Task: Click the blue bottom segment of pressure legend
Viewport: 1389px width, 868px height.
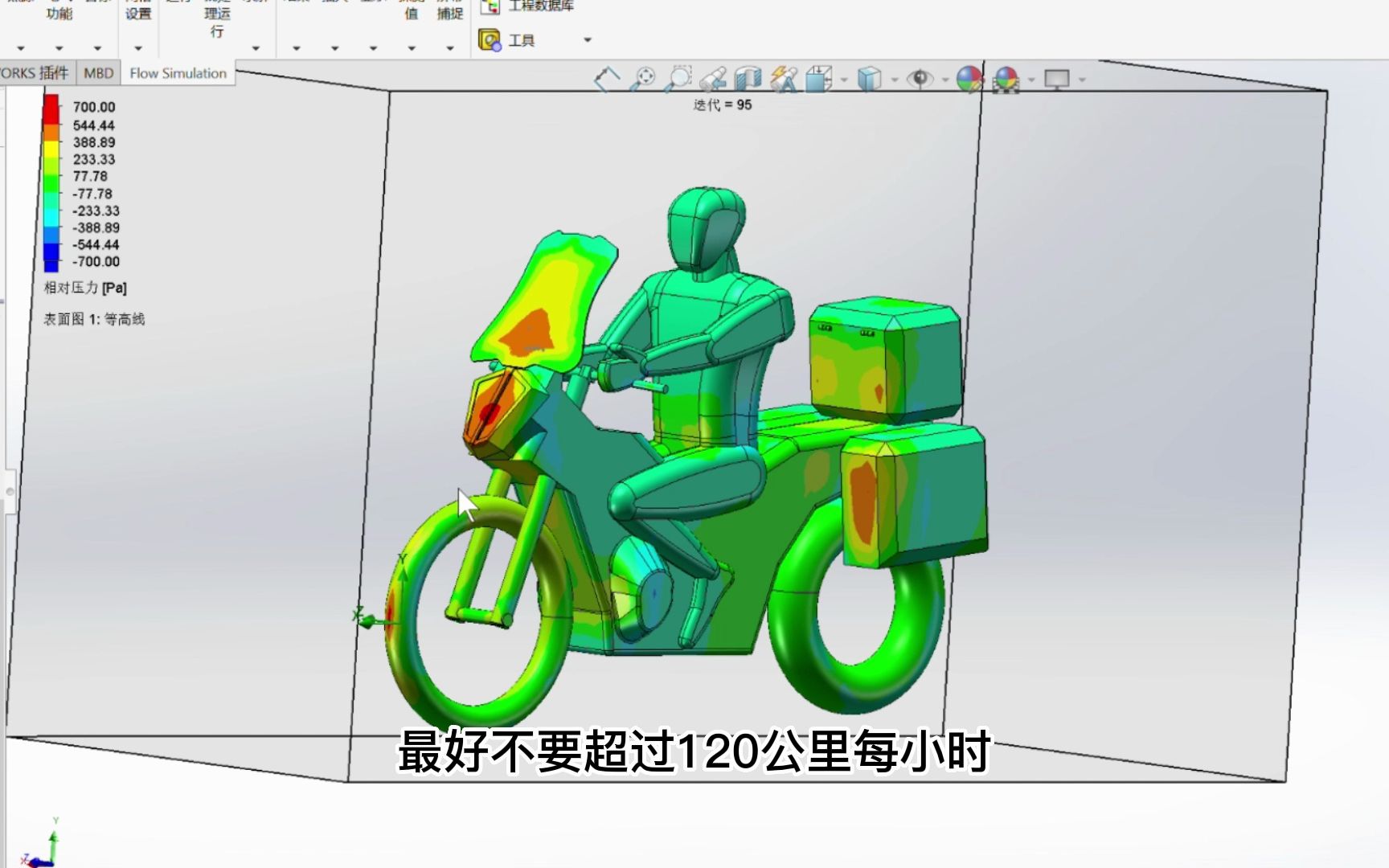Action: pos(51,258)
